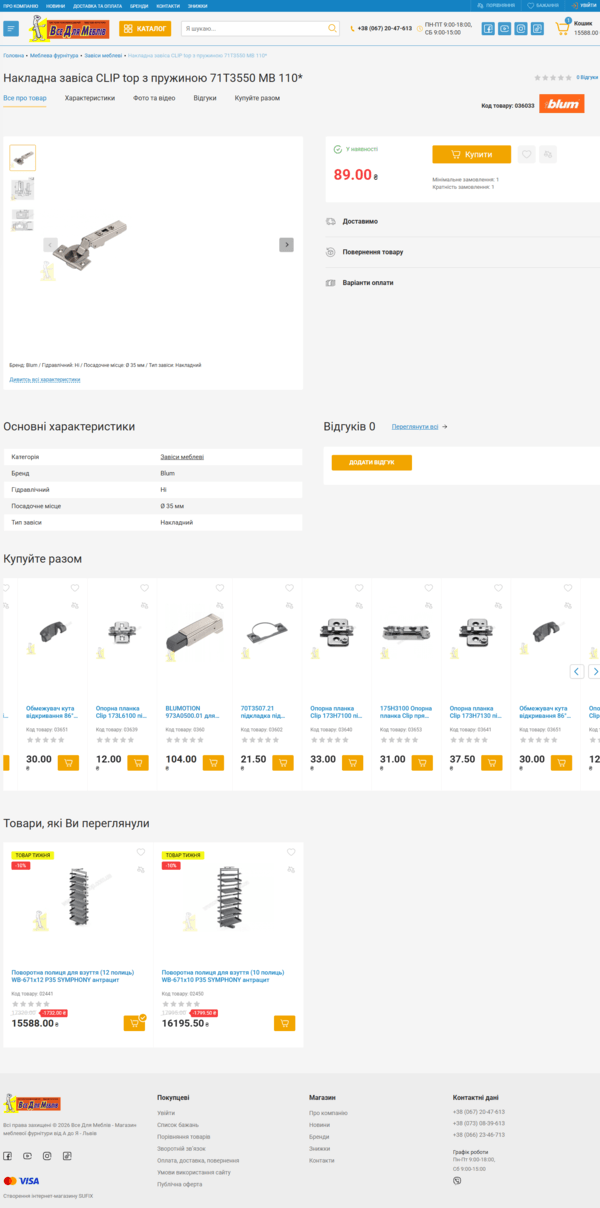Add 16195.50 shoe shelf to cart

coord(285,1023)
